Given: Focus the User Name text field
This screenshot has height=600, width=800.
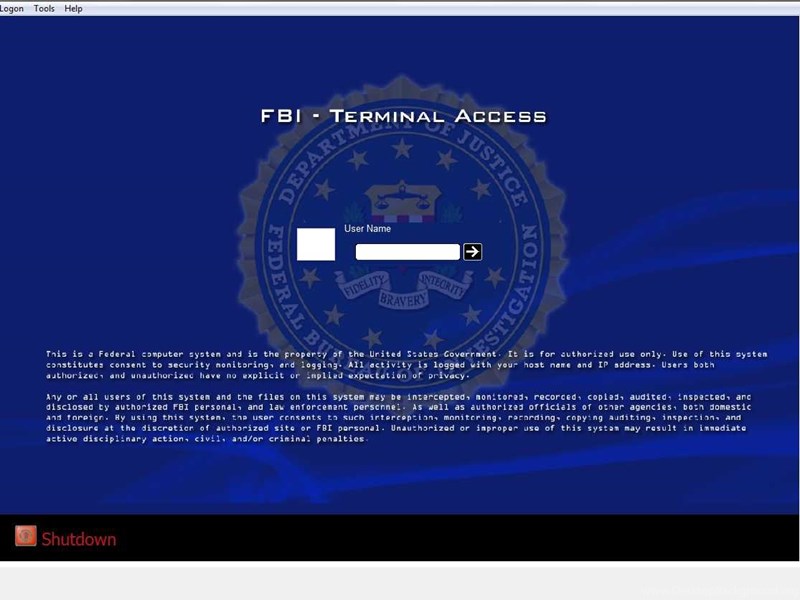Looking at the screenshot, I should point(408,252).
